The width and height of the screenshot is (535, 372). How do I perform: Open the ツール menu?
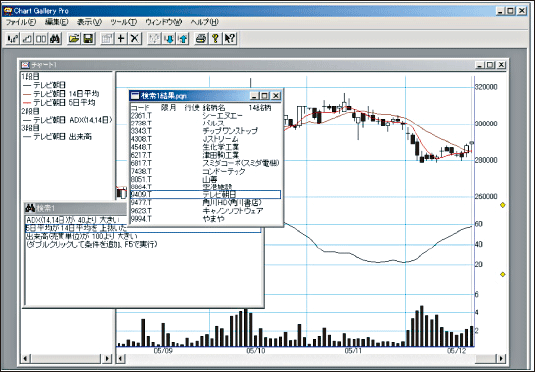click(x=124, y=22)
